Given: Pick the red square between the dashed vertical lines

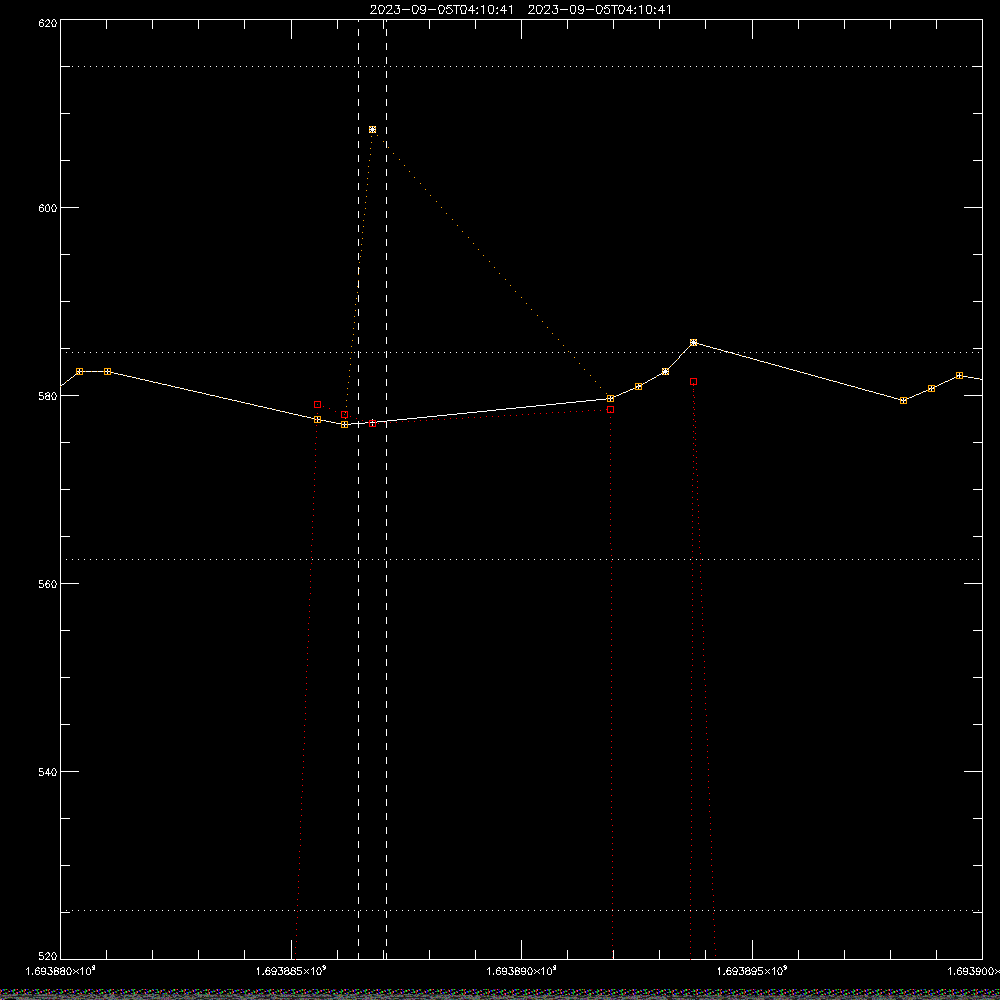Looking at the screenshot, I should click(372, 423).
